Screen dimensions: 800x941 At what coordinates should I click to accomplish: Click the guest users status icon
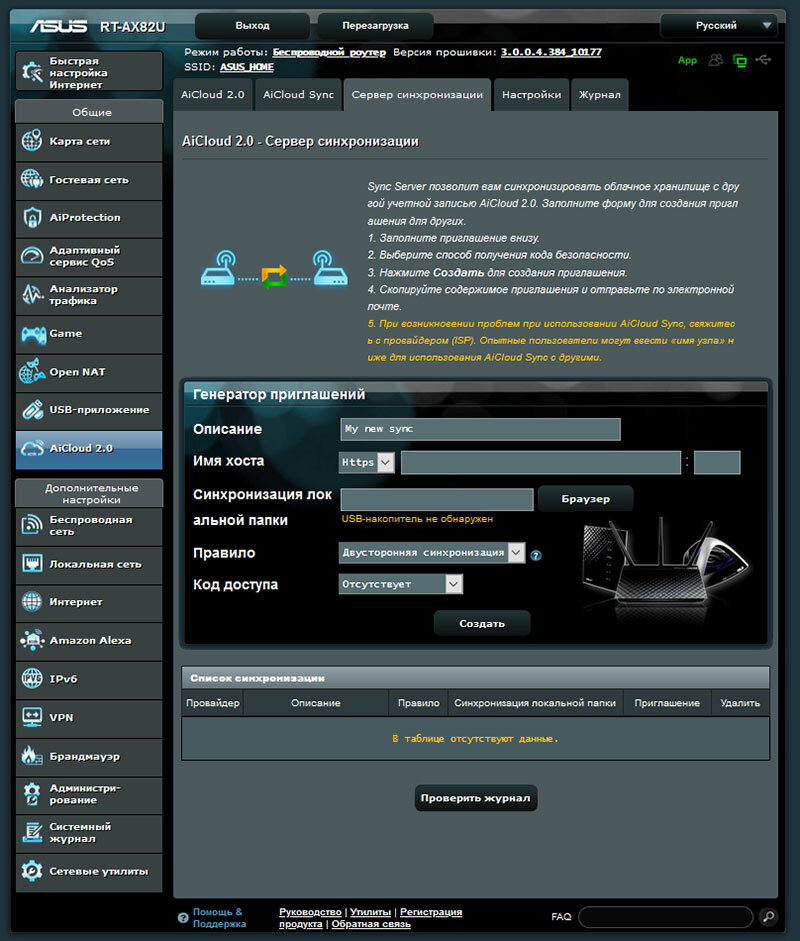(x=715, y=60)
